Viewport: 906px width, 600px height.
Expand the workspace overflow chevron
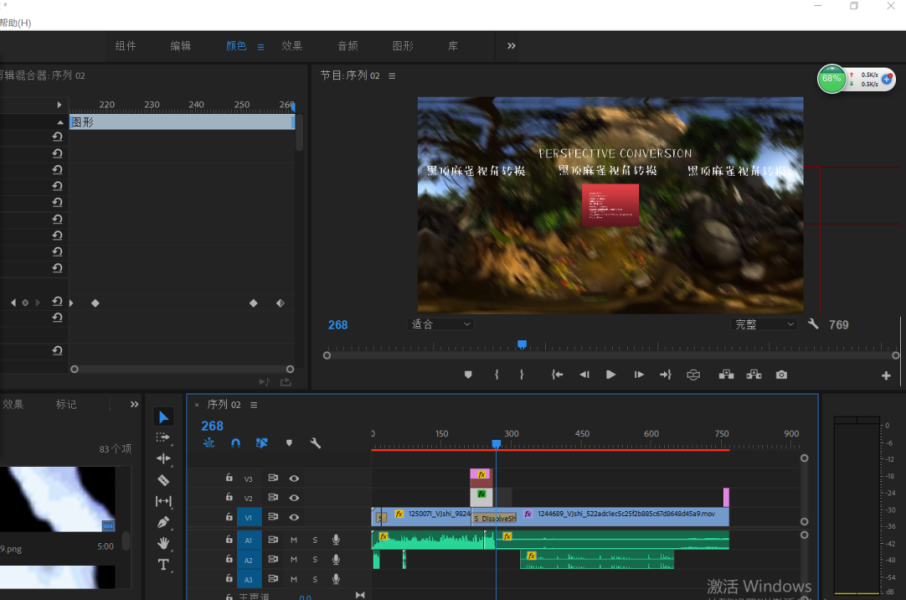point(511,46)
